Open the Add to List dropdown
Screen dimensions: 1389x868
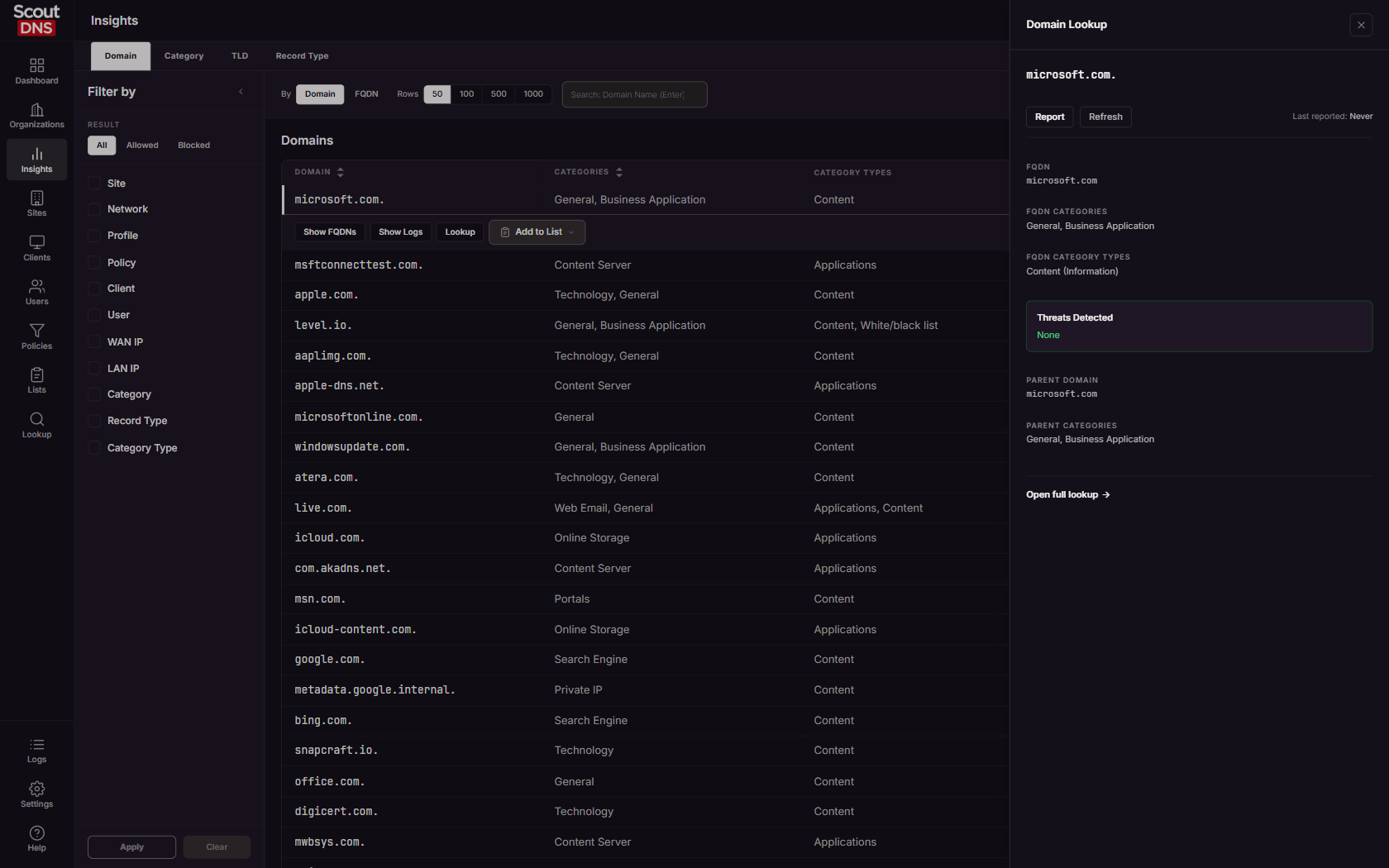click(x=537, y=232)
